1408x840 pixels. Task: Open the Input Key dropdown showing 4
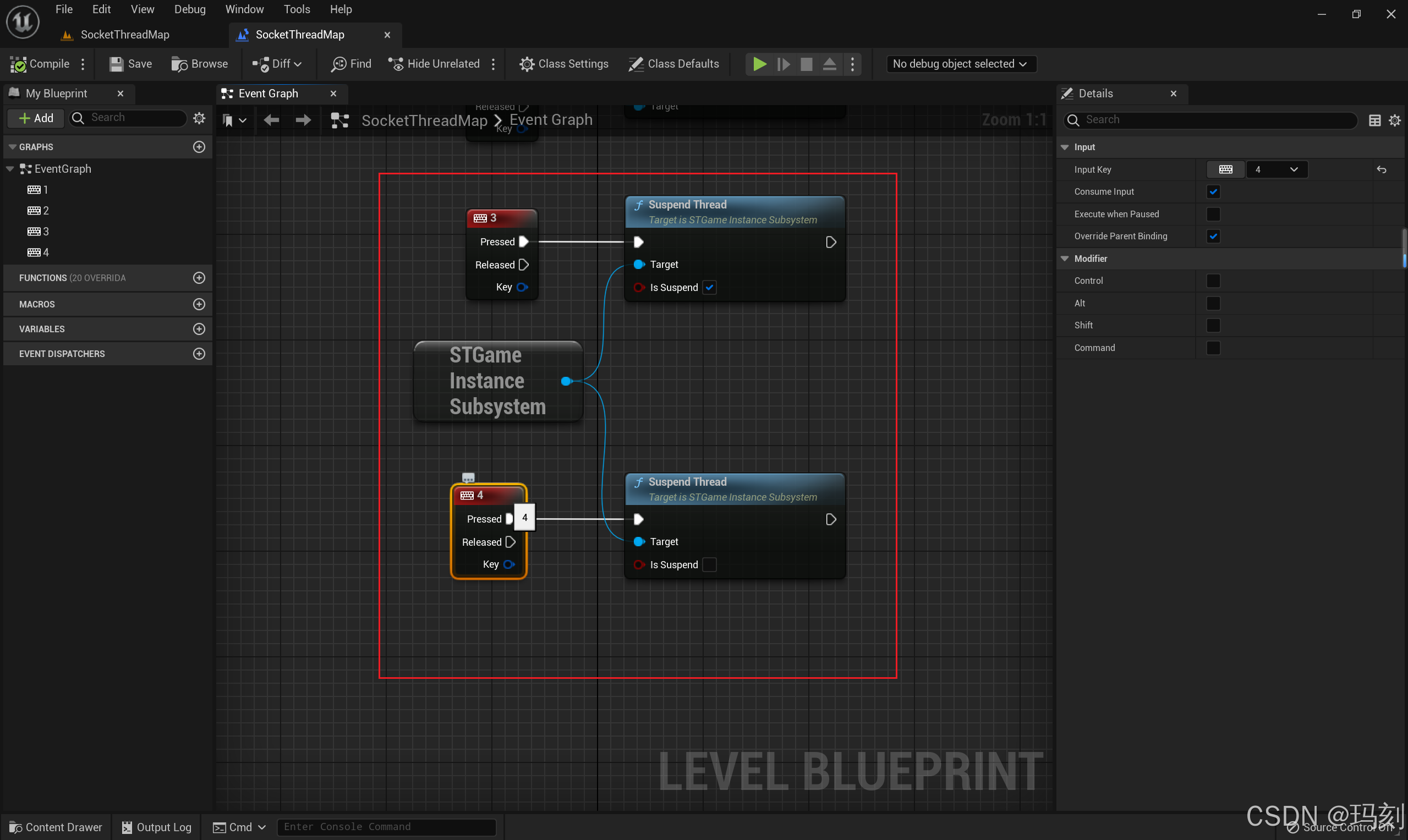coord(1276,169)
